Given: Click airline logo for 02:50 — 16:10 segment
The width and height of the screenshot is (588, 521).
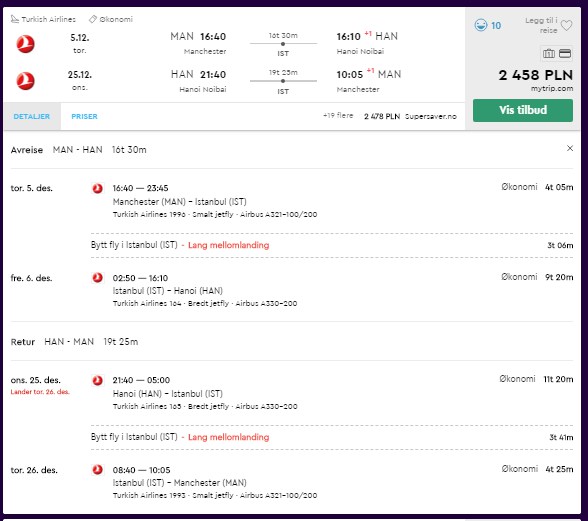Looking at the screenshot, I should tap(98, 278).
